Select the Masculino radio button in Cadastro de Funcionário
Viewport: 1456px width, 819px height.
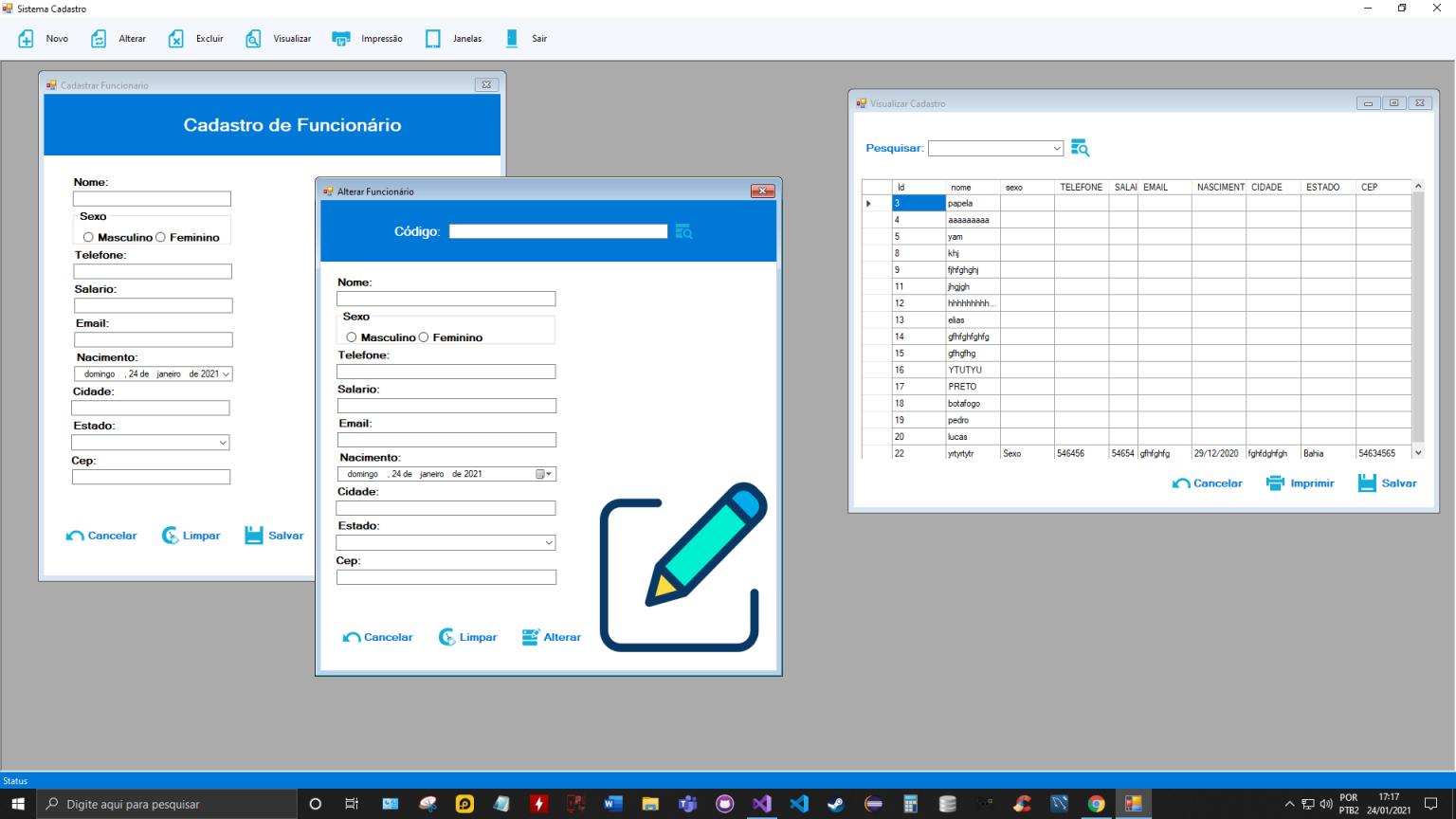tap(88, 237)
